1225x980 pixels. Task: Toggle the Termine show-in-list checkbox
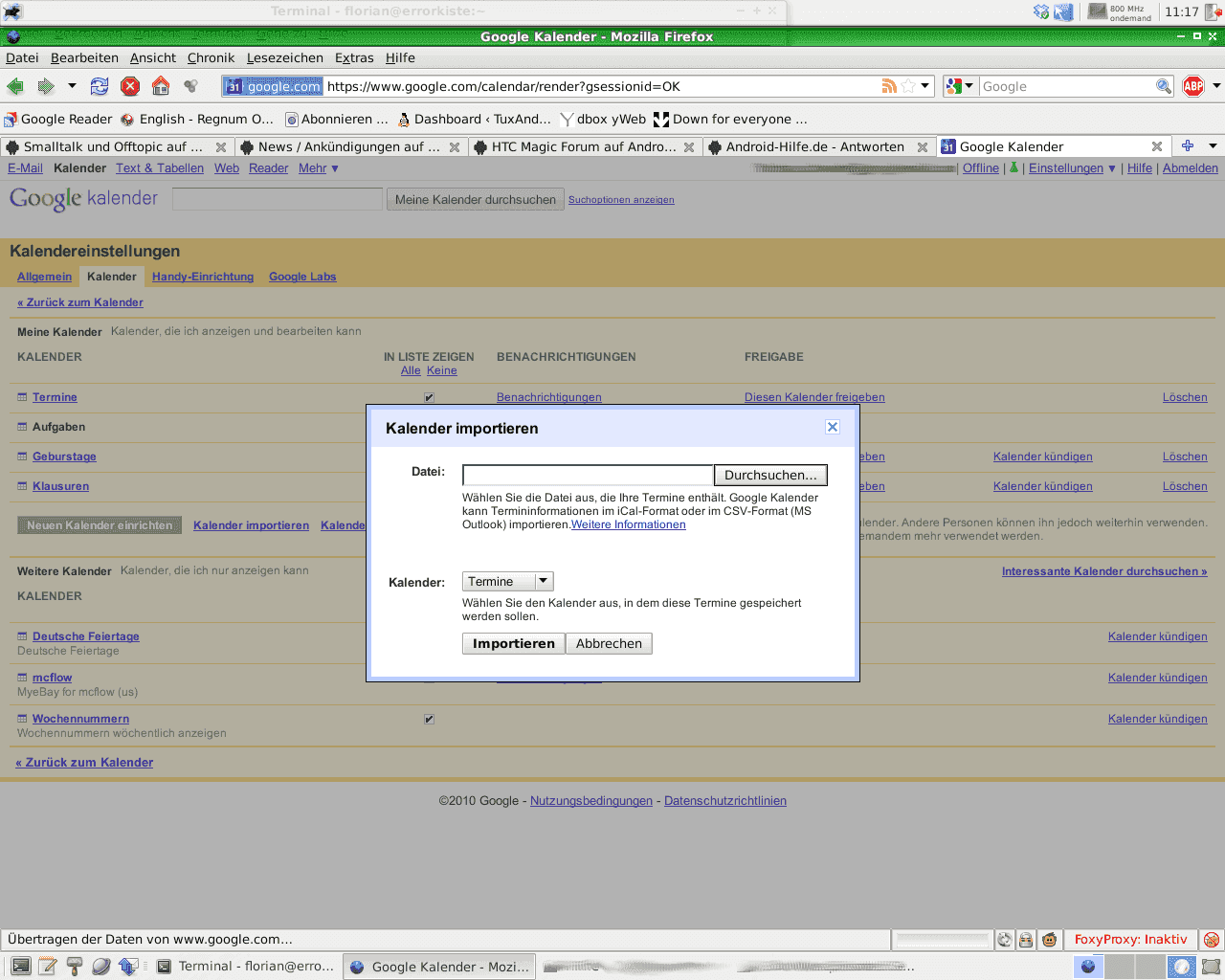[x=430, y=397]
